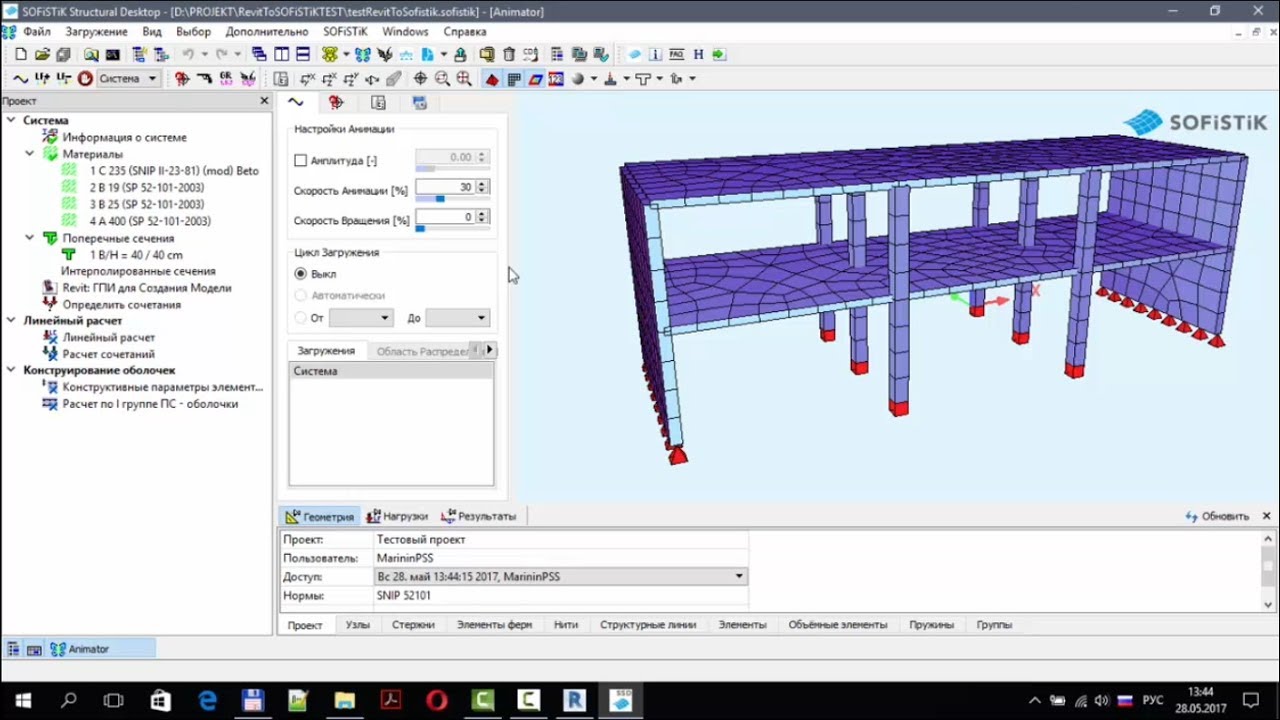This screenshot has width=1280, height=720.
Task: Select Система in the Загружения list
Action: point(391,371)
